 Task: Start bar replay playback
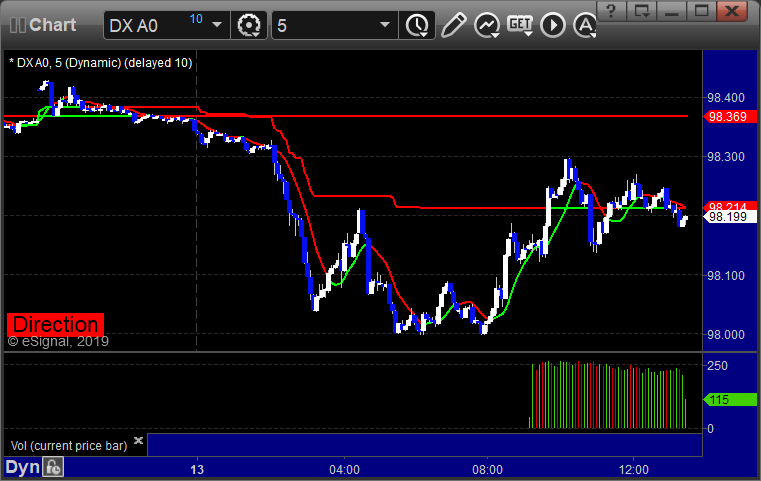tap(553, 25)
